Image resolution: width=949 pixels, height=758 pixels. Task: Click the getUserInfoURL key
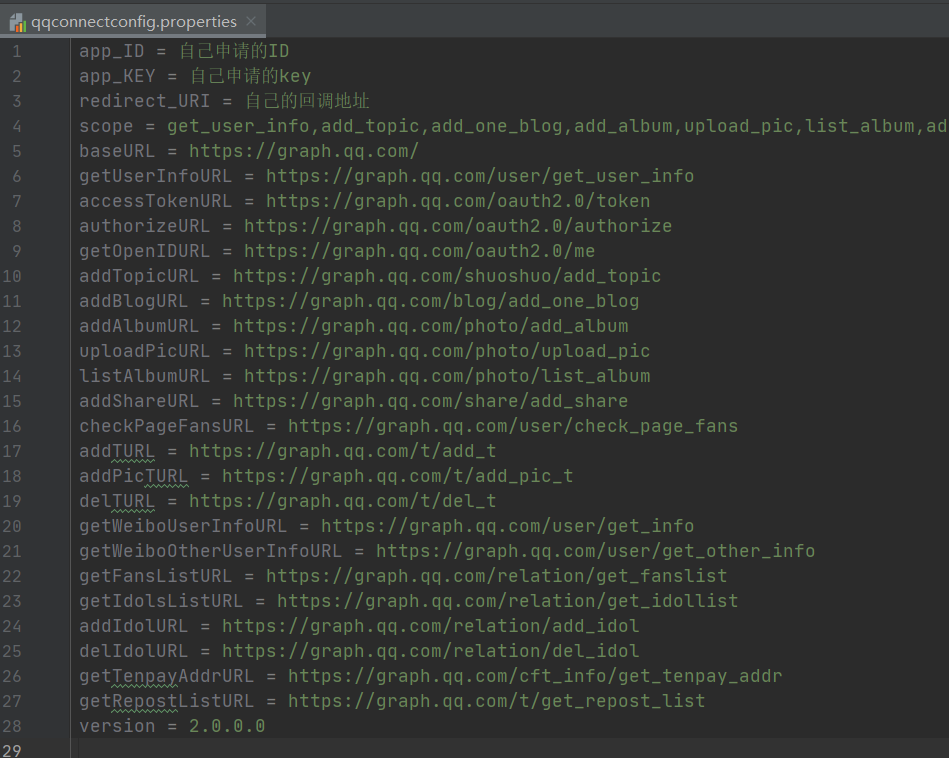click(156, 176)
